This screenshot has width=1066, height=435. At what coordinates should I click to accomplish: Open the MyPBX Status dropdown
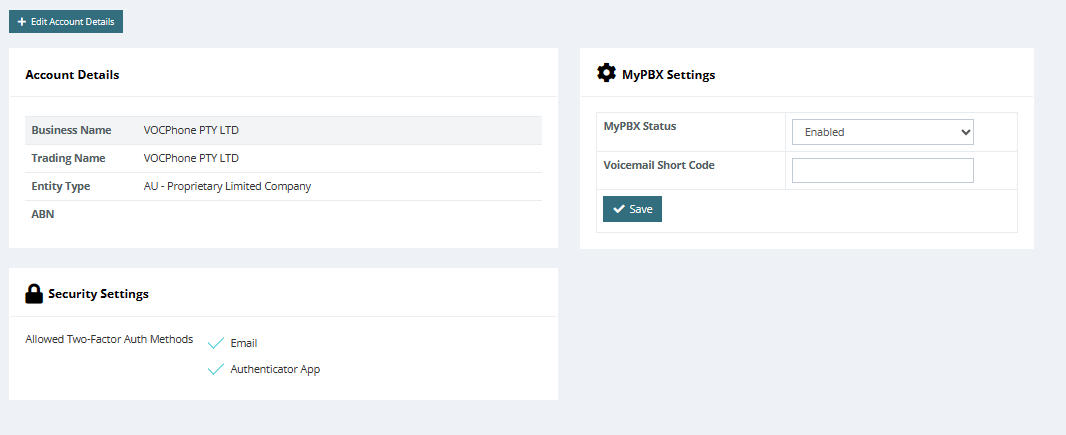[x=882, y=132]
